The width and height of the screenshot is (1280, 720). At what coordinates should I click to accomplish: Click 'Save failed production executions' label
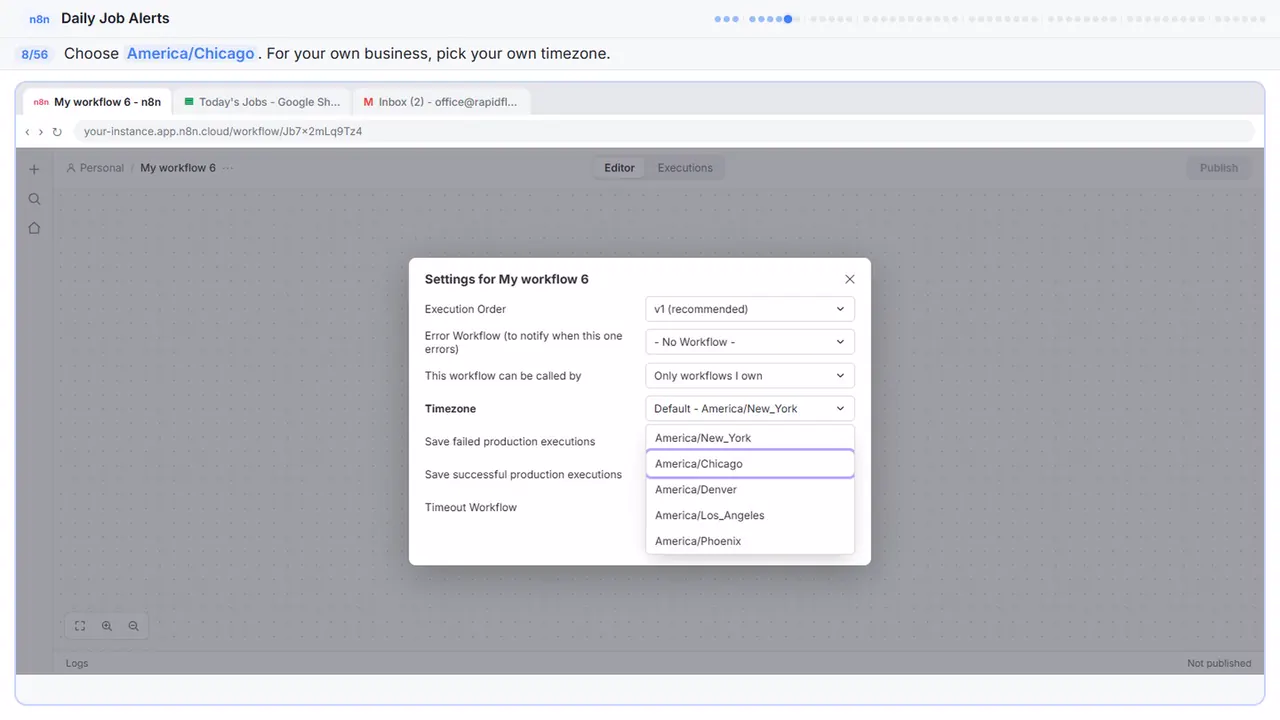pyautogui.click(x=510, y=442)
